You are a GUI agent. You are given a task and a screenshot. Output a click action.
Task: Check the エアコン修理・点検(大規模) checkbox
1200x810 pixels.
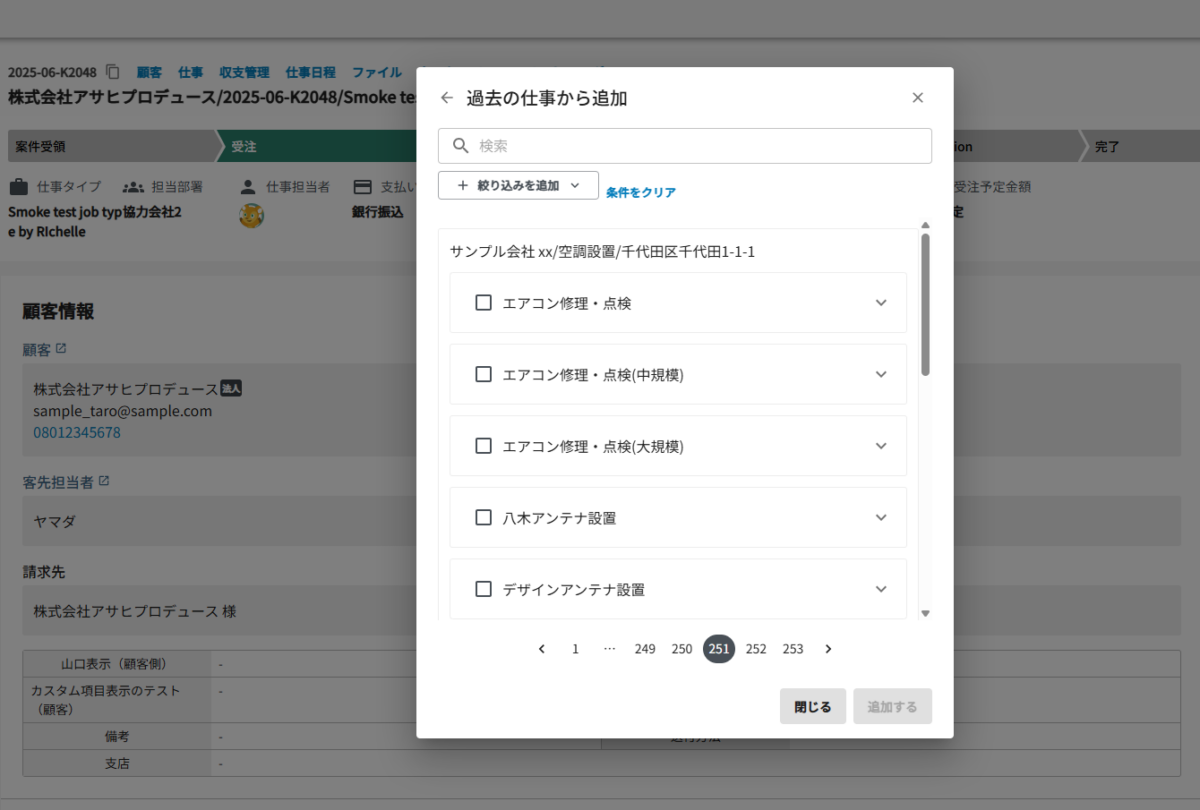(483, 446)
